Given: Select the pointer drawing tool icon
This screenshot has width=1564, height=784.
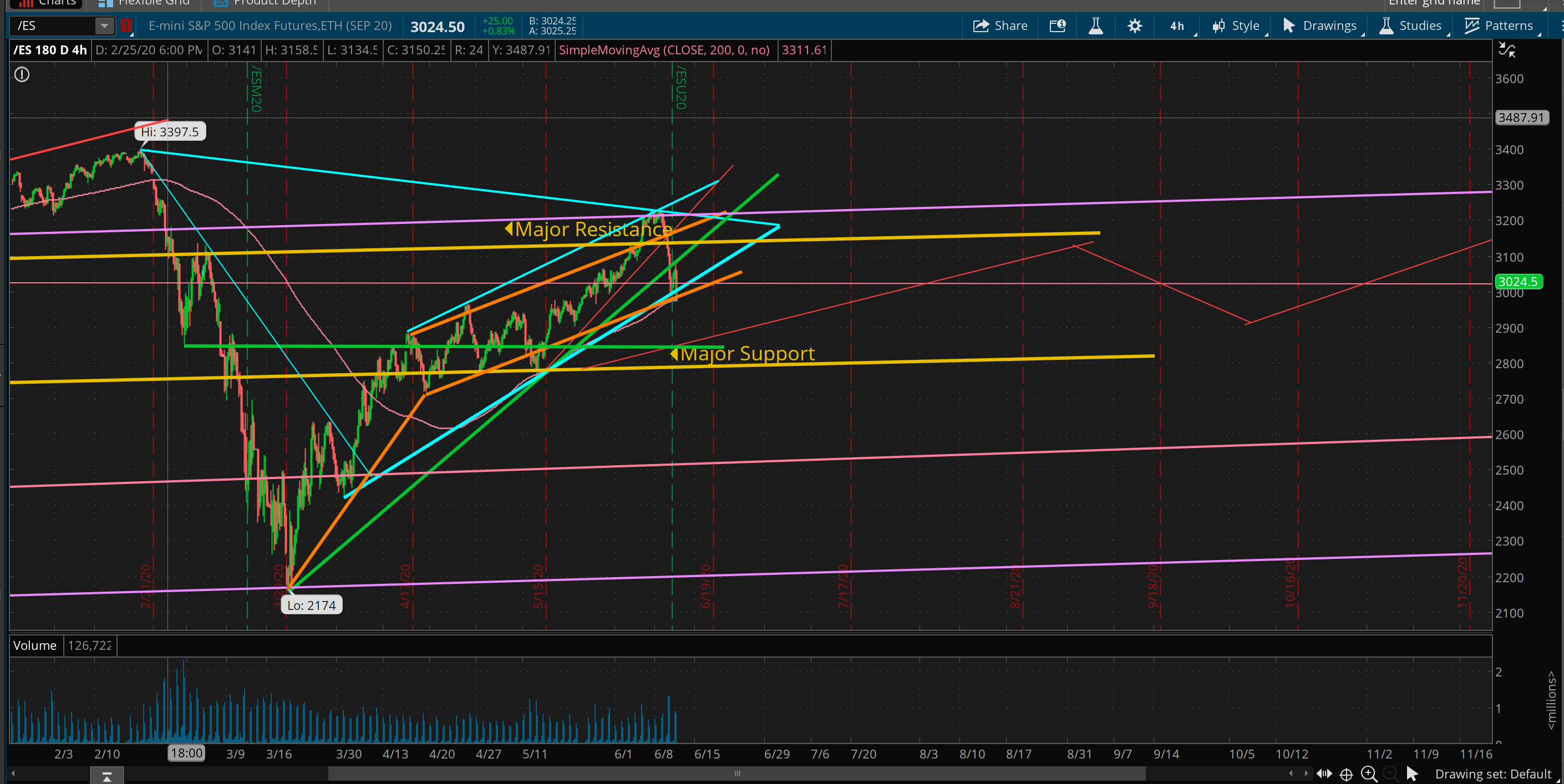Looking at the screenshot, I should 1411,773.
